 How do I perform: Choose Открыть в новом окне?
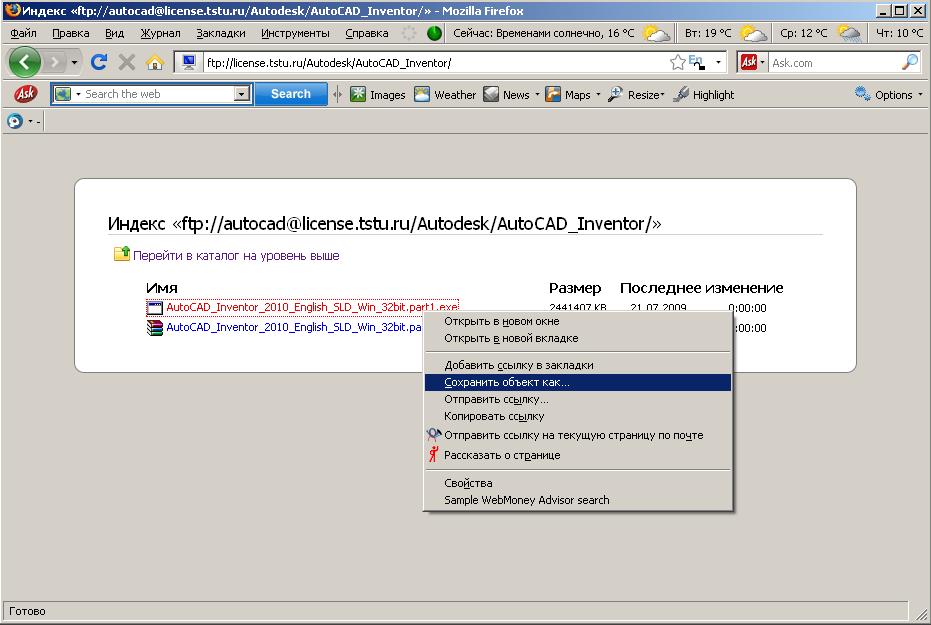(x=577, y=321)
